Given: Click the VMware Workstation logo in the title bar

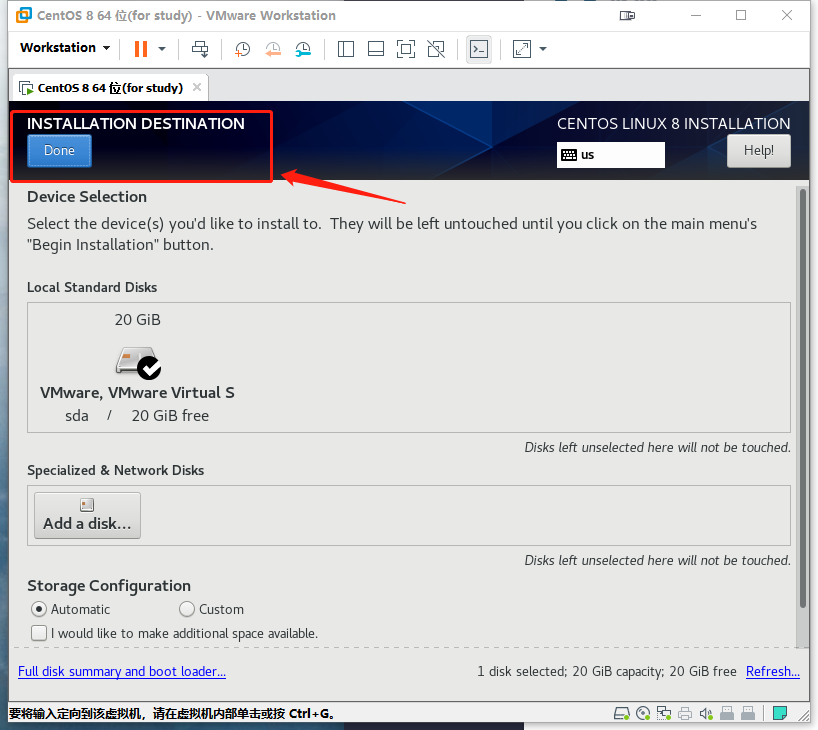Looking at the screenshot, I should 23,15.
